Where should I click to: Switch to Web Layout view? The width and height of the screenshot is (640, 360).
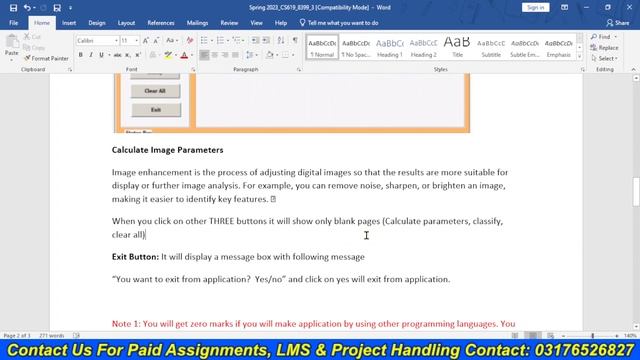coord(551,336)
